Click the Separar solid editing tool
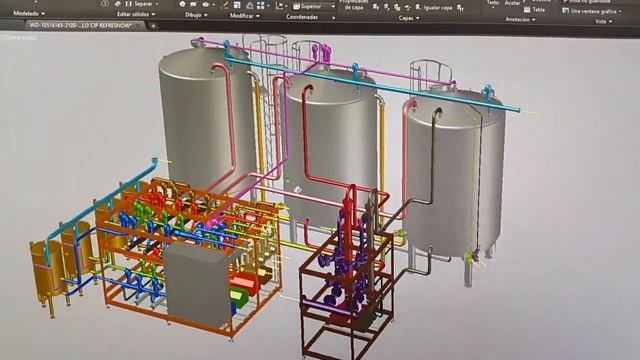The width and height of the screenshot is (640, 360). pos(139,4)
